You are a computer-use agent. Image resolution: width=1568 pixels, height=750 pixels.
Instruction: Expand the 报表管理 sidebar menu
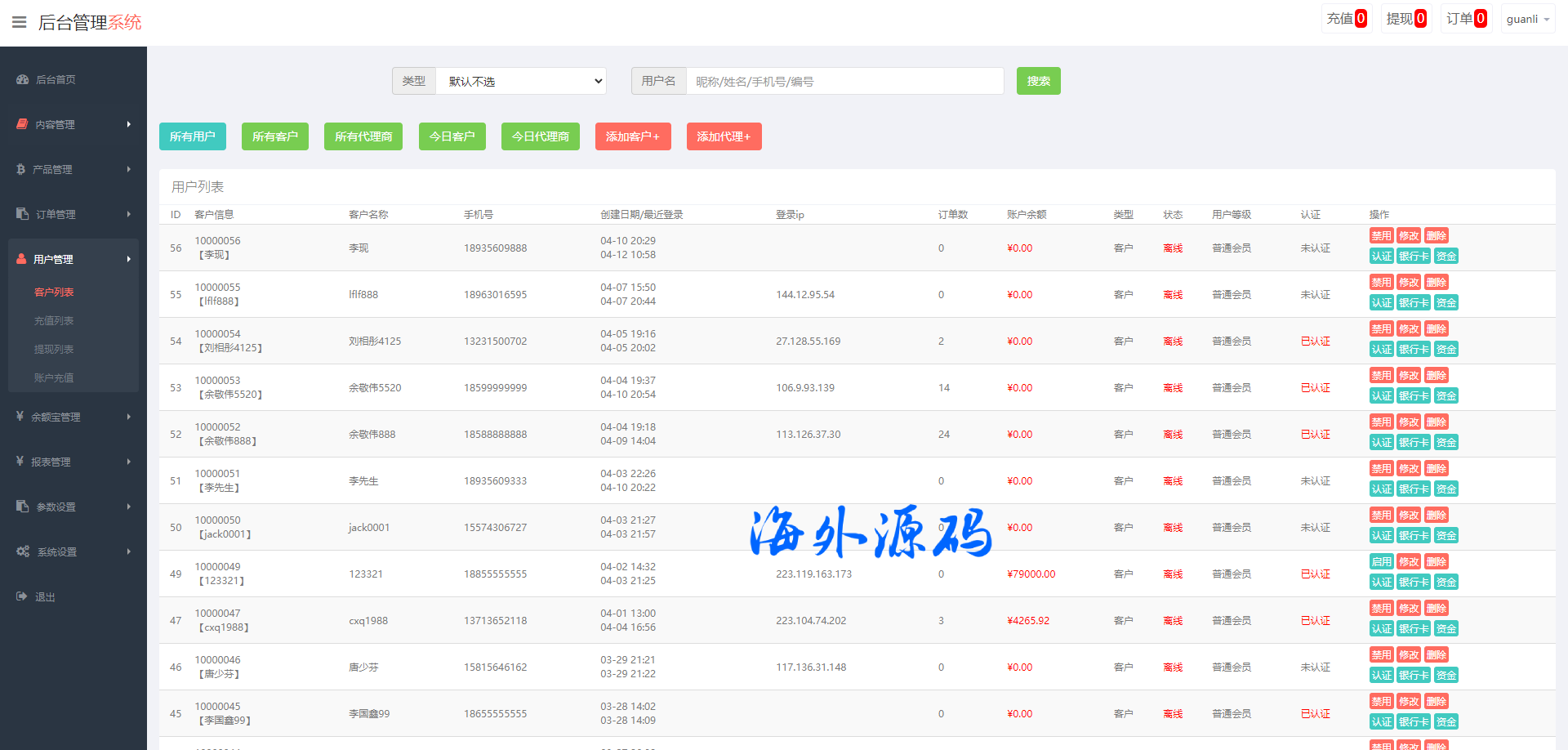(73, 462)
